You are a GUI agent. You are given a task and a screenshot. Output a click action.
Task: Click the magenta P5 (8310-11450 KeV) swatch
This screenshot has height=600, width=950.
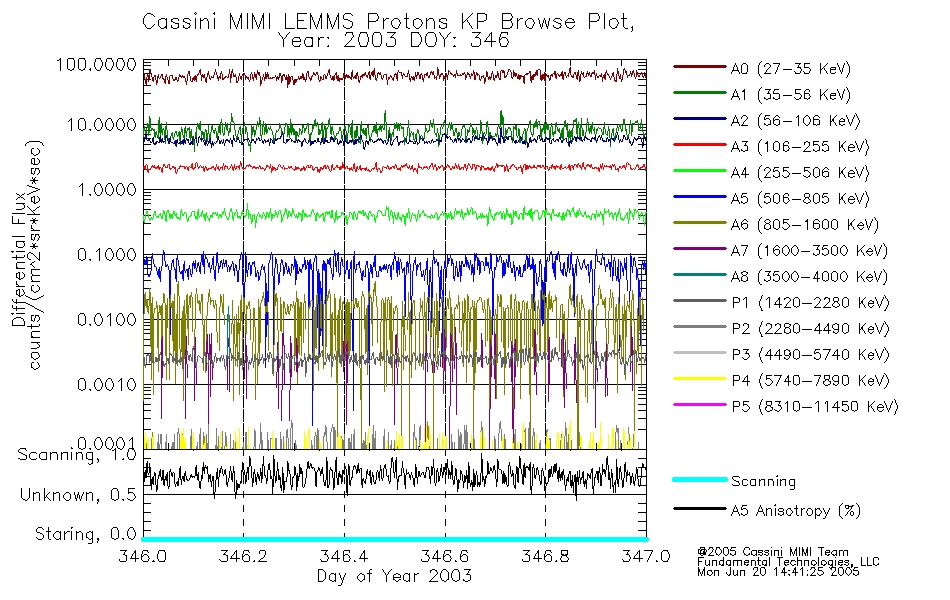[700, 405]
